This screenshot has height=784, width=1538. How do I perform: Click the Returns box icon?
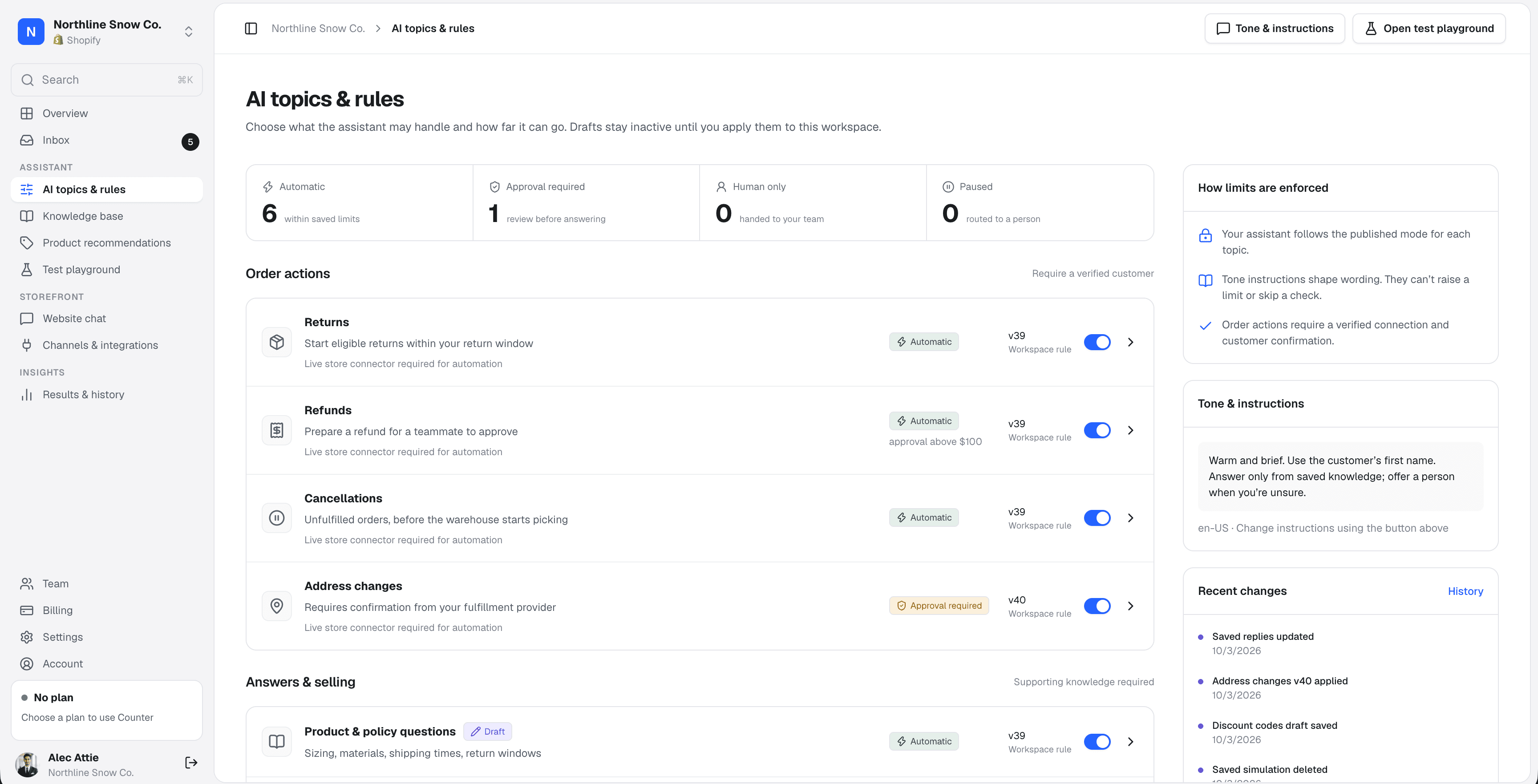pos(276,342)
